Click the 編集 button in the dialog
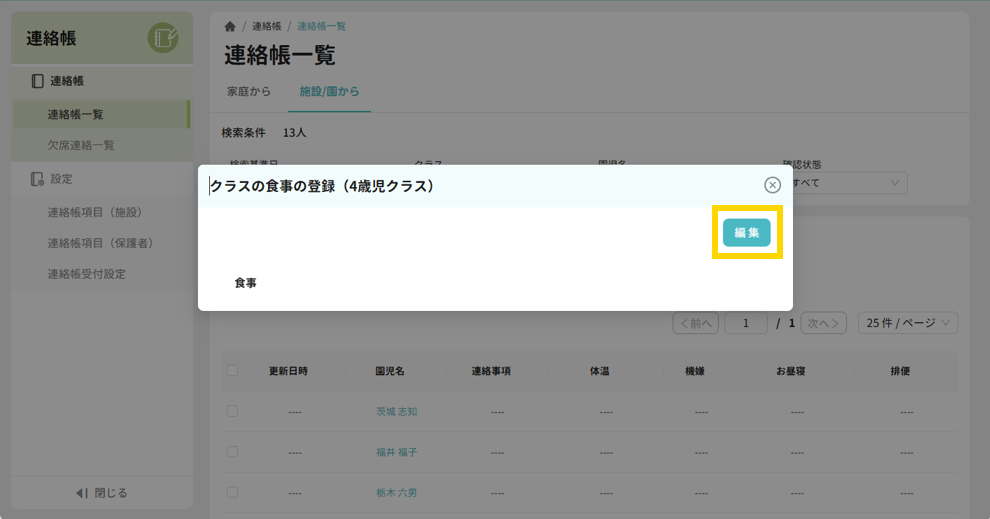 pyautogui.click(x=746, y=232)
